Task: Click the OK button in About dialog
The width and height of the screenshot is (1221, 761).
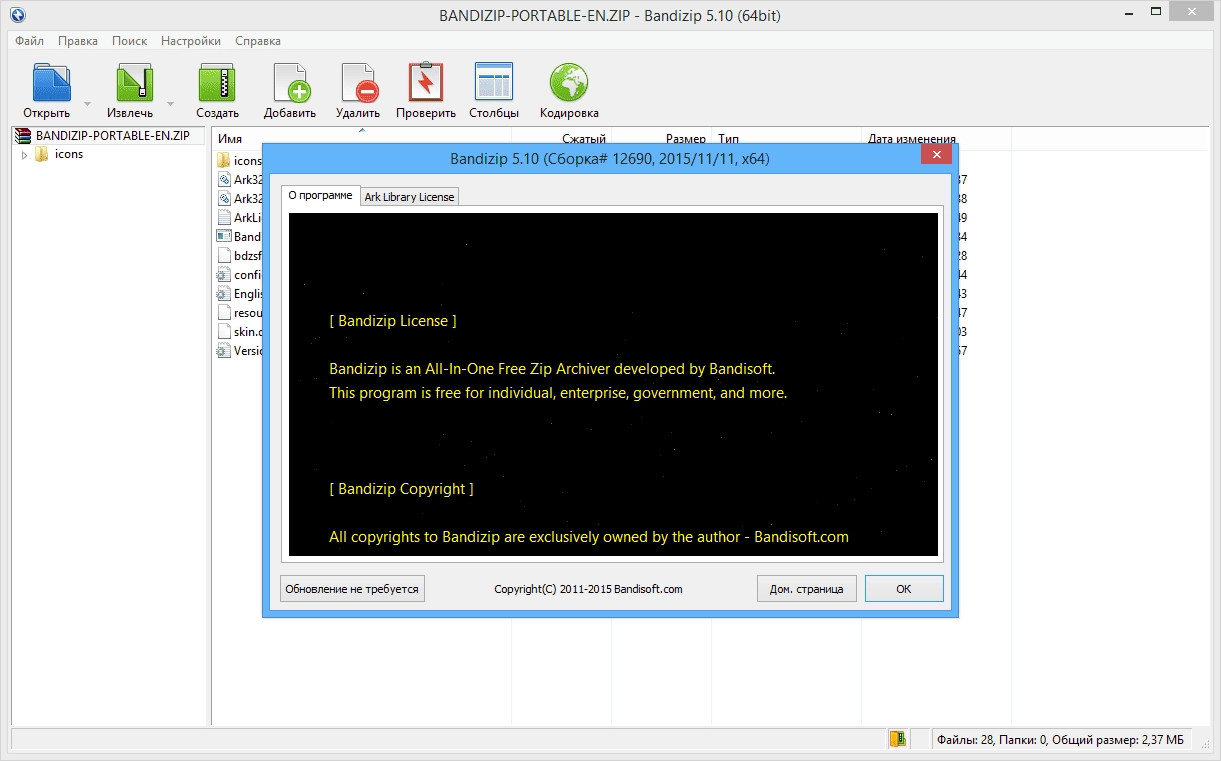Action: click(904, 589)
